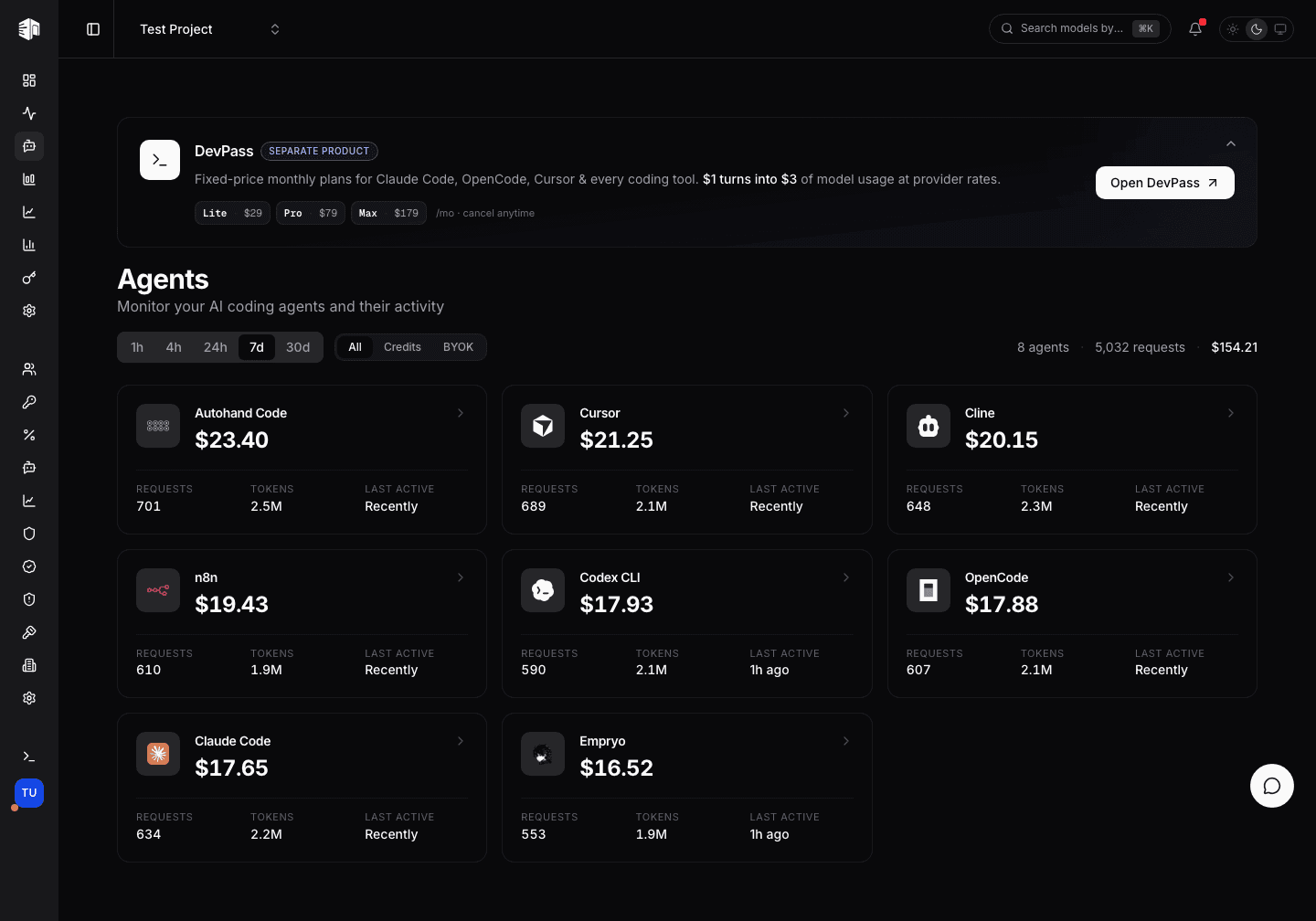Collapse the DevPass banner chevron

1231,143
